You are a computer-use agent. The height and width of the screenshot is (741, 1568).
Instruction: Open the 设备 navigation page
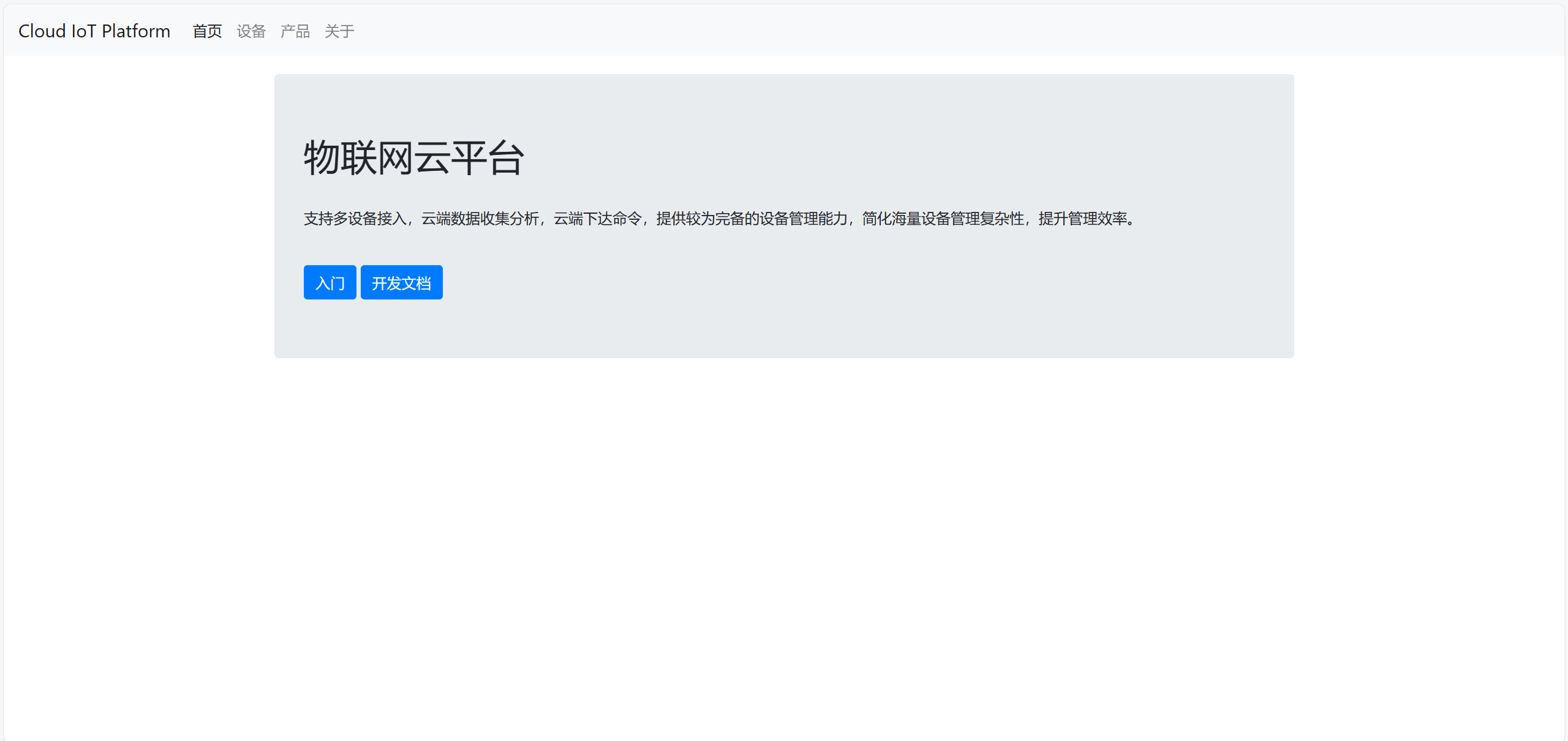pyautogui.click(x=251, y=31)
